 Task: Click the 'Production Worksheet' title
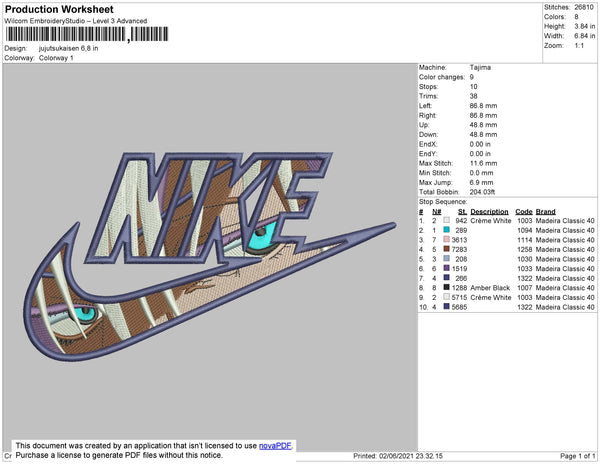pyautogui.click(x=59, y=10)
